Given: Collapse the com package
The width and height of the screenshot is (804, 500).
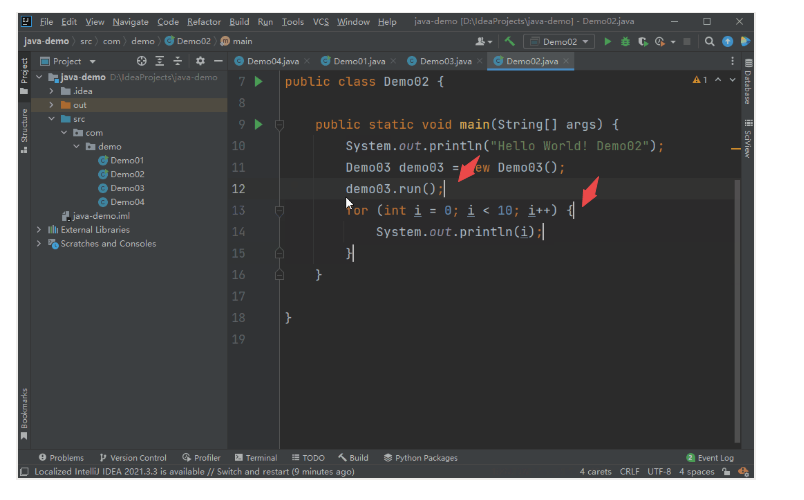Looking at the screenshot, I should [64, 132].
